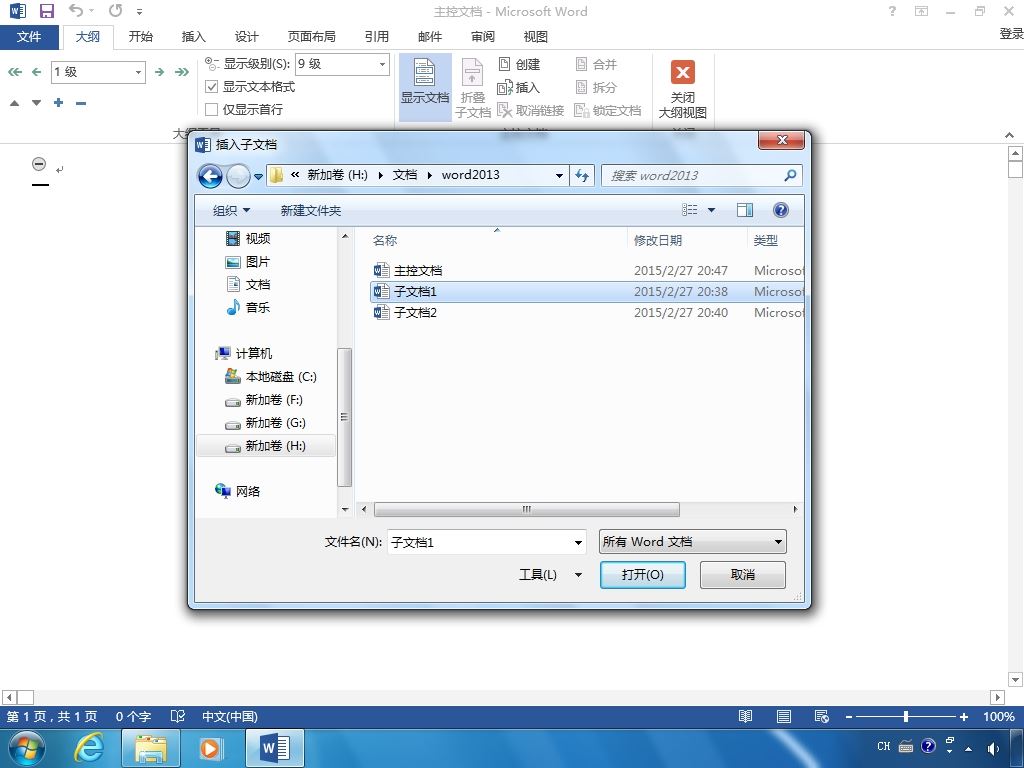Switch to the 设计 ribbon tab
Viewport: 1024px width, 768px height.
(246, 37)
